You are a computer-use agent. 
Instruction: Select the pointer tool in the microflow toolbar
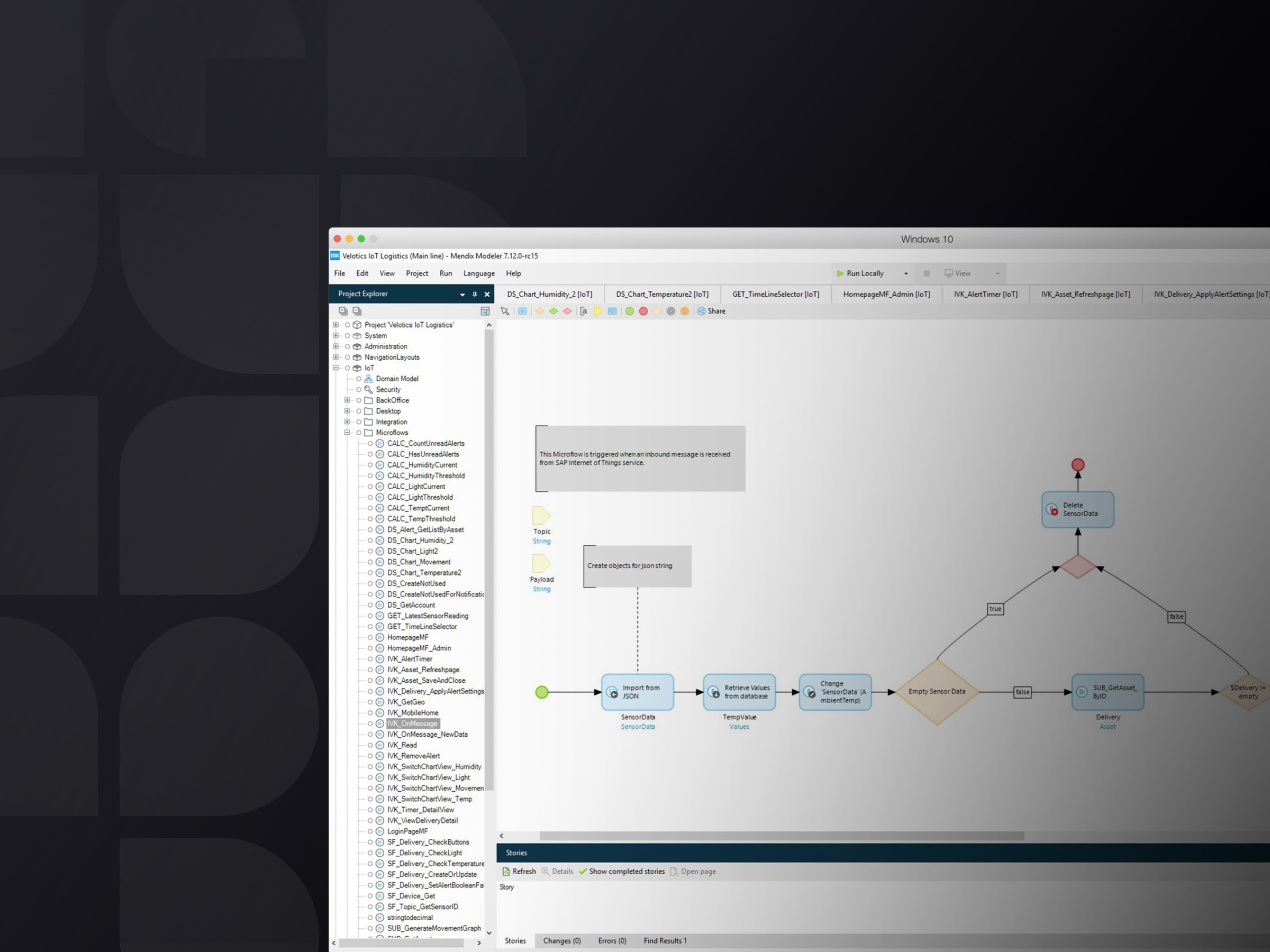pos(505,311)
